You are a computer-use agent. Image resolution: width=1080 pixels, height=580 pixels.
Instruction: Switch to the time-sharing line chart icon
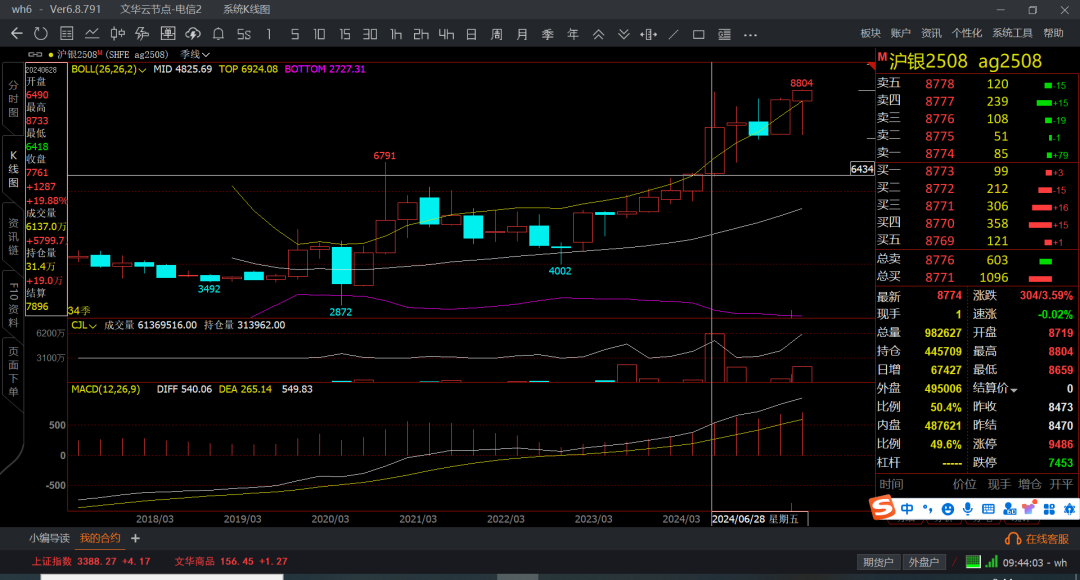(92, 34)
